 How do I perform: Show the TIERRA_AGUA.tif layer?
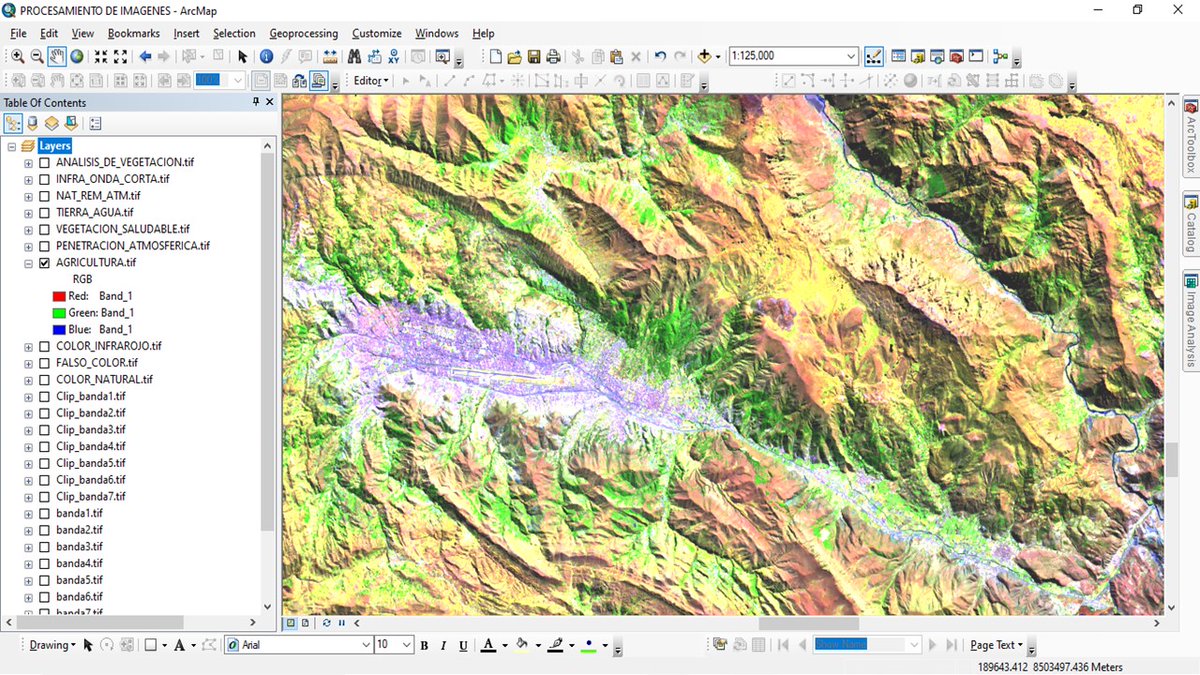(44, 212)
